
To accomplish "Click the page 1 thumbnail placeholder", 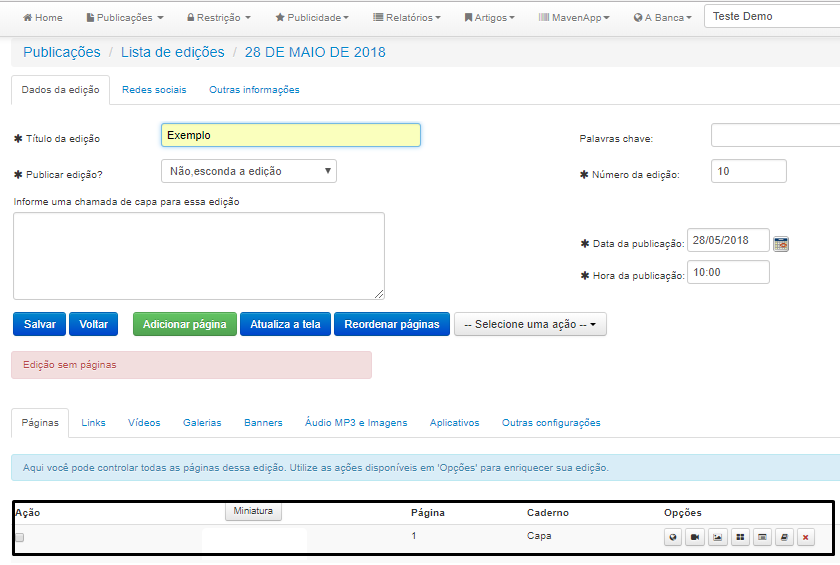I will [x=255, y=539].
